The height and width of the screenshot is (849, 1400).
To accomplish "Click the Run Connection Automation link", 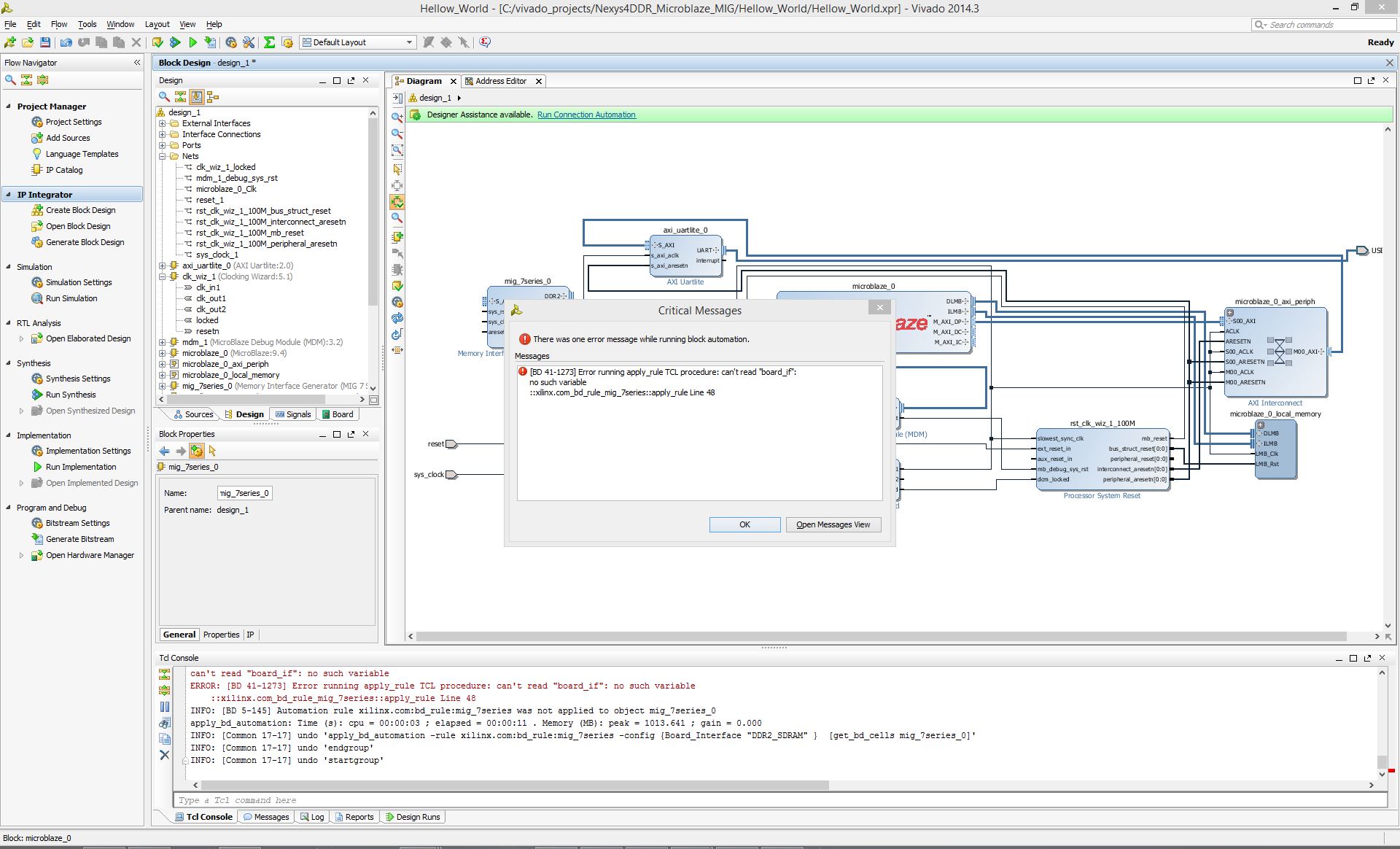I will [586, 115].
